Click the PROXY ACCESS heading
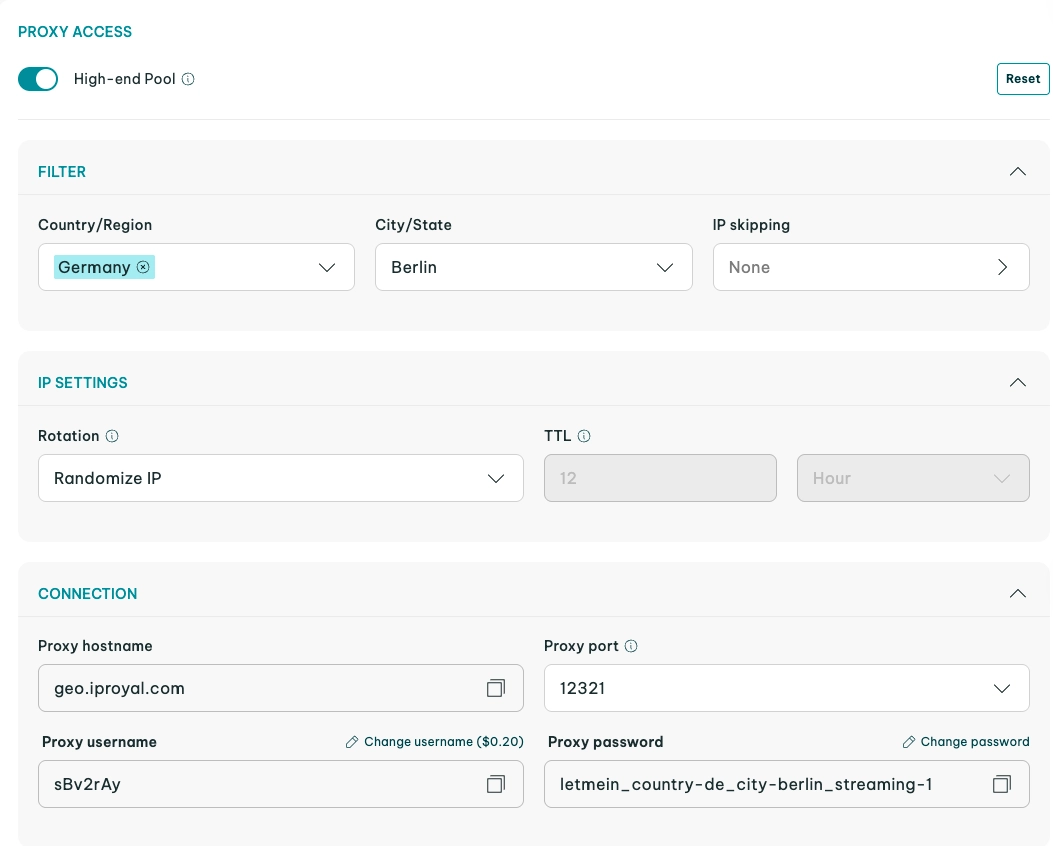 click(x=75, y=32)
